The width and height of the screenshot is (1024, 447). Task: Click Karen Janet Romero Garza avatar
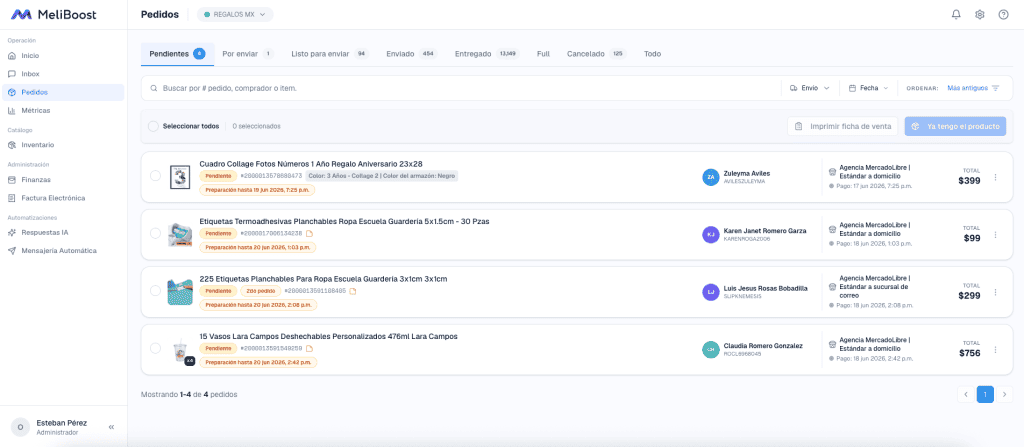click(x=711, y=235)
